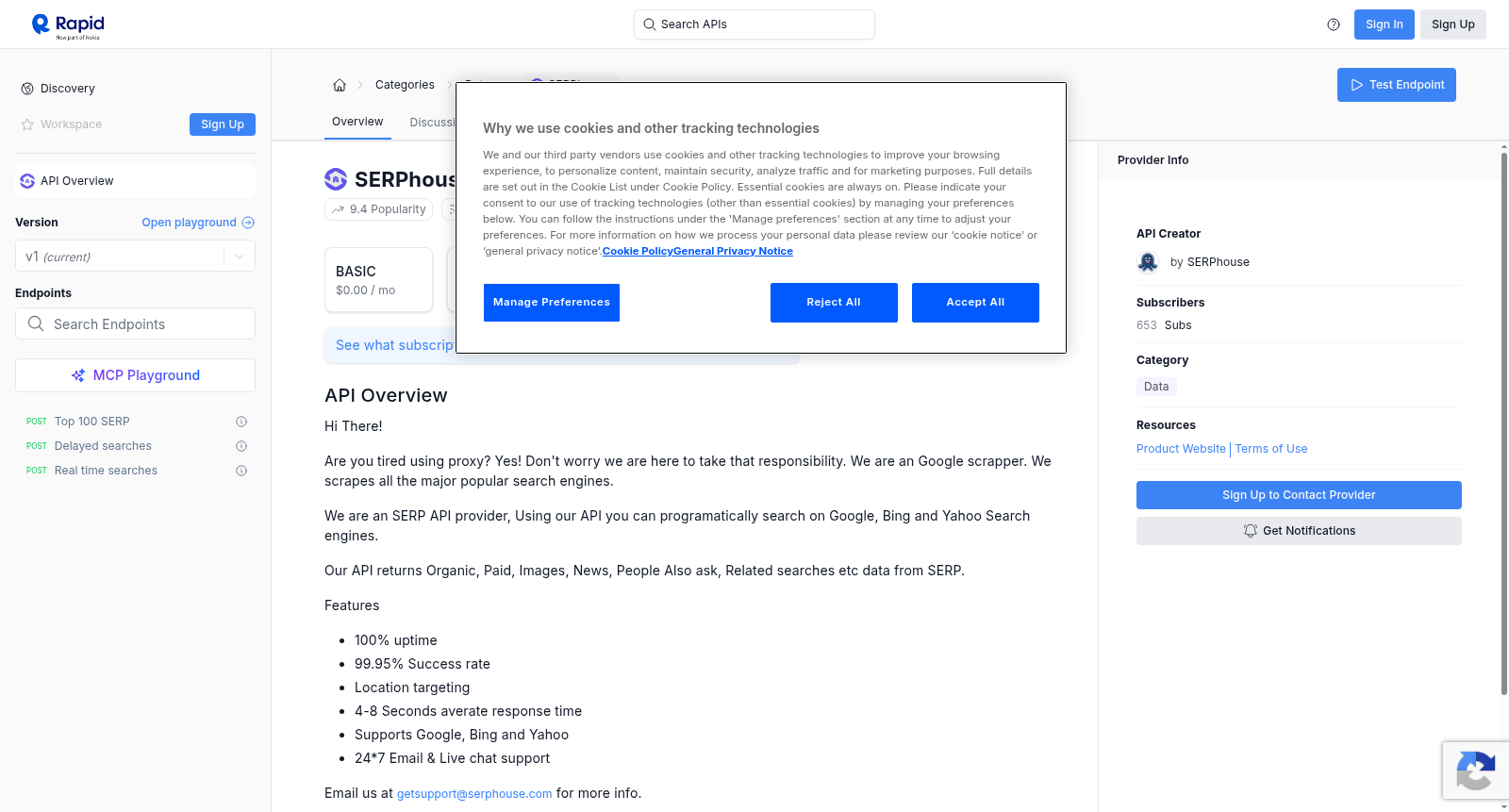Click the page vertical scrollbar
This screenshot has width=1509, height=812.
click(x=1503, y=424)
